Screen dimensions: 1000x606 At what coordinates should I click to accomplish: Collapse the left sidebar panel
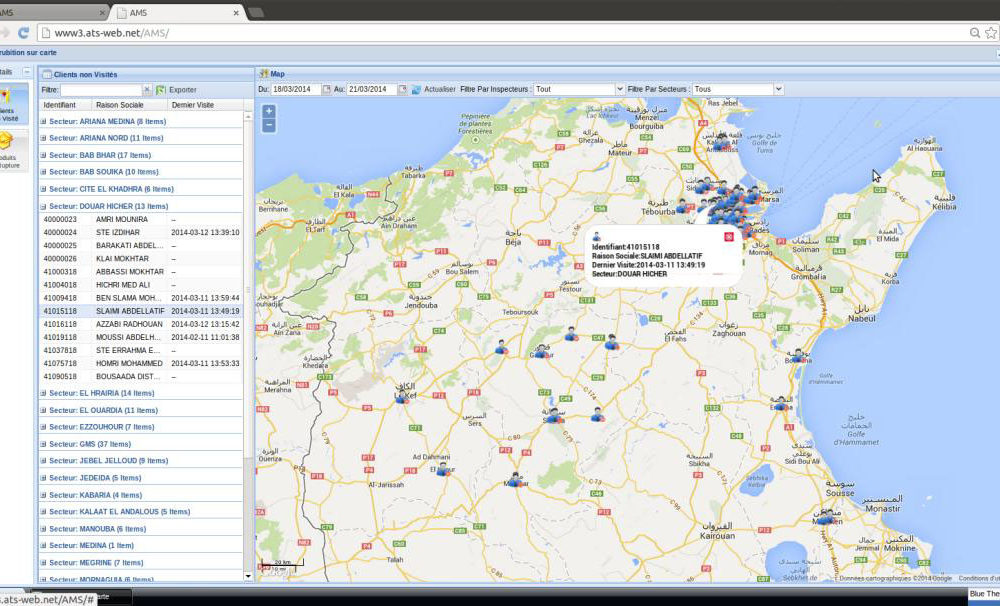pos(27,72)
